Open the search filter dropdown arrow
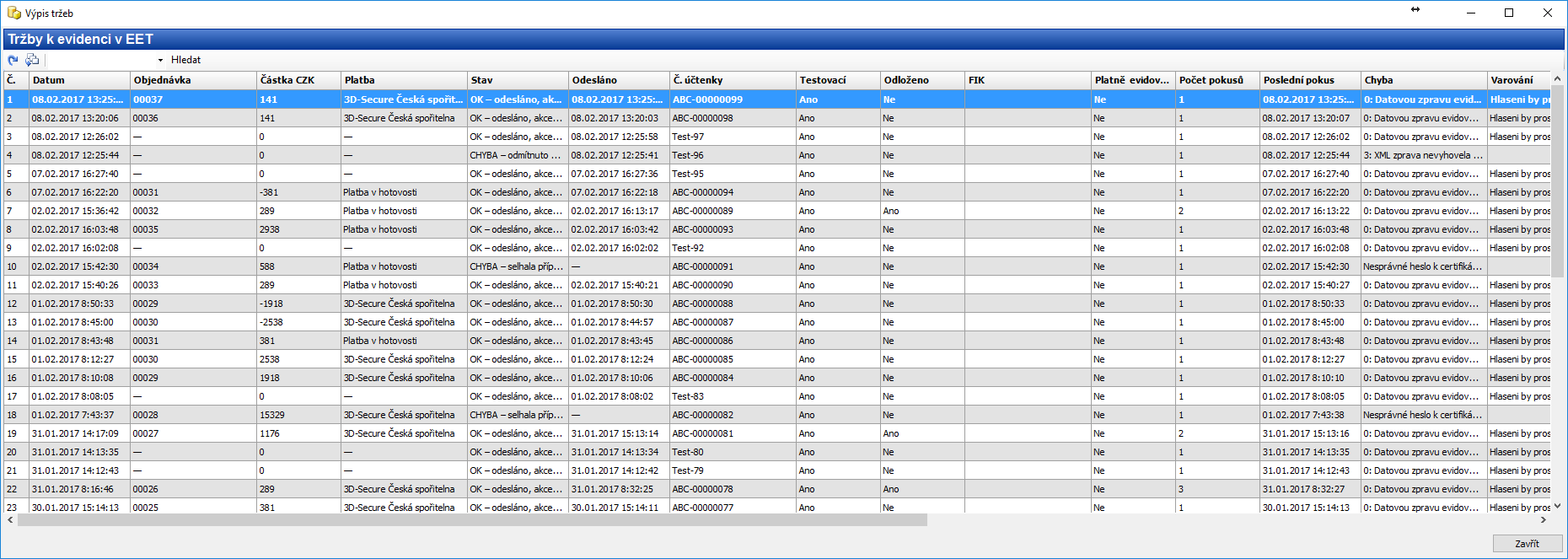The height and width of the screenshot is (559, 1568). (x=160, y=61)
